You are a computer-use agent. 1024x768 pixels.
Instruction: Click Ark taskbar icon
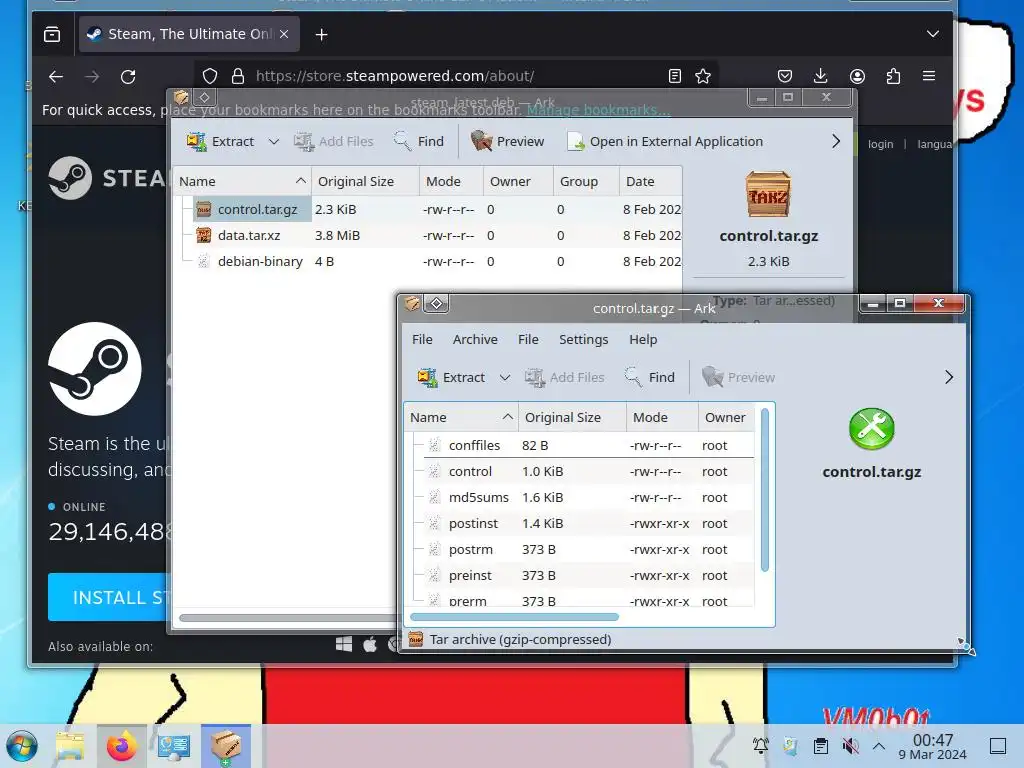click(226, 746)
